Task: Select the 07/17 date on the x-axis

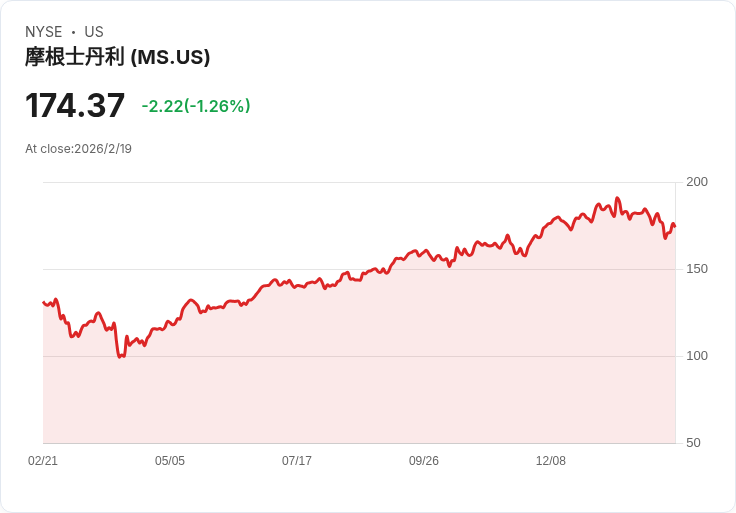Action: [x=297, y=461]
